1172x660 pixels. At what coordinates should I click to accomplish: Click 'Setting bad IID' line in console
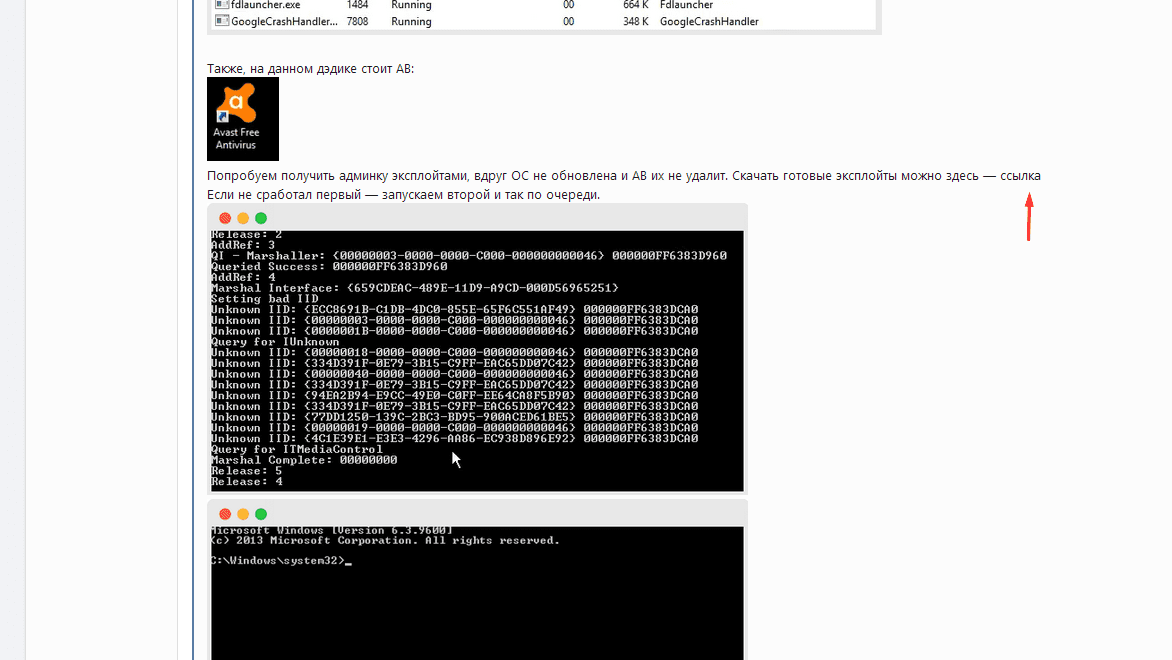[x=264, y=298]
